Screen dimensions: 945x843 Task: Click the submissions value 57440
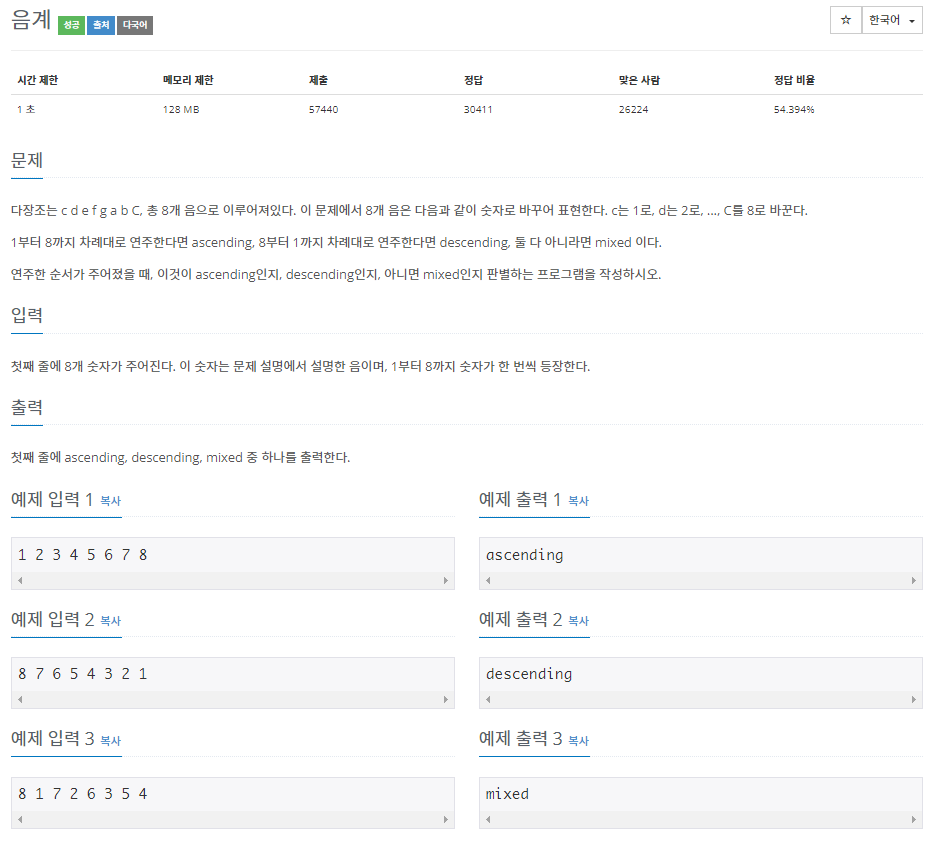(x=324, y=110)
